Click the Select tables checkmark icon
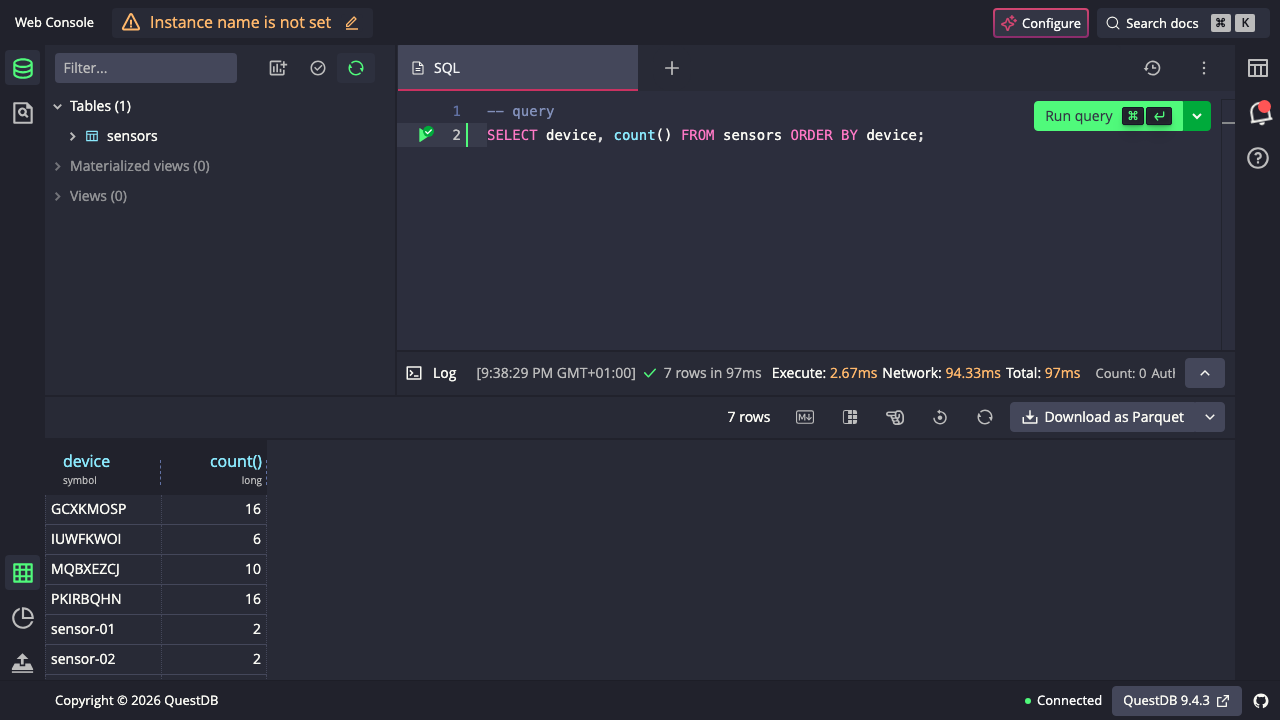 pyautogui.click(x=318, y=68)
